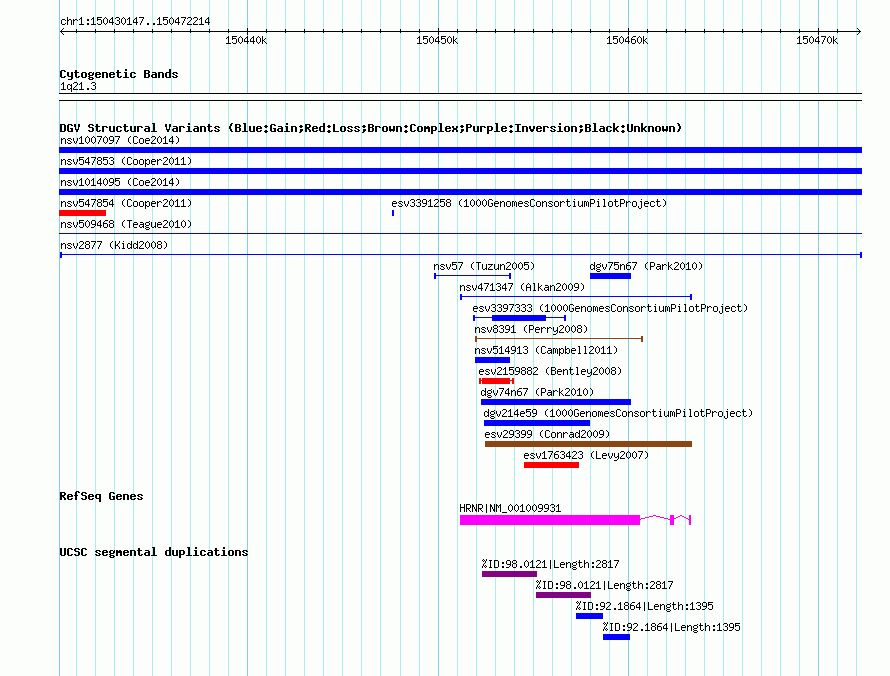Screen dimensions: 890x676
Task: Click the 150450k ruler marker
Action: click(436, 40)
